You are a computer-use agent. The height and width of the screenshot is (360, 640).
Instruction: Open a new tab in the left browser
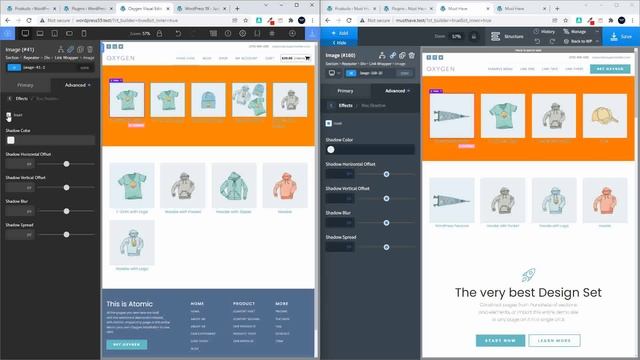click(238, 8)
